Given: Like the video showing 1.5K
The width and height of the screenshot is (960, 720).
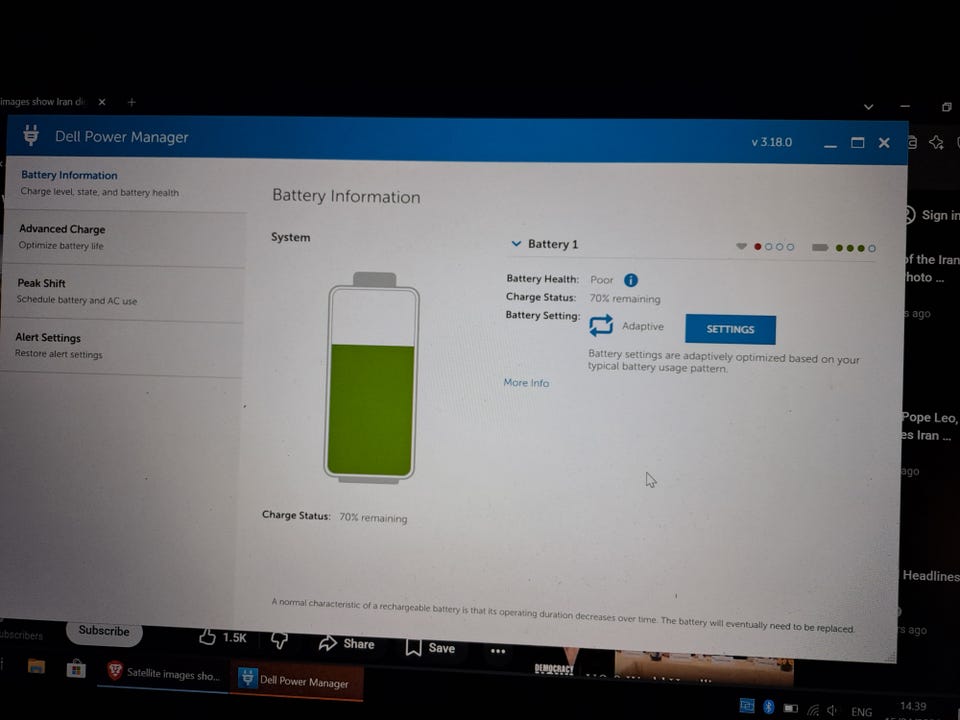Looking at the screenshot, I should tap(223, 637).
